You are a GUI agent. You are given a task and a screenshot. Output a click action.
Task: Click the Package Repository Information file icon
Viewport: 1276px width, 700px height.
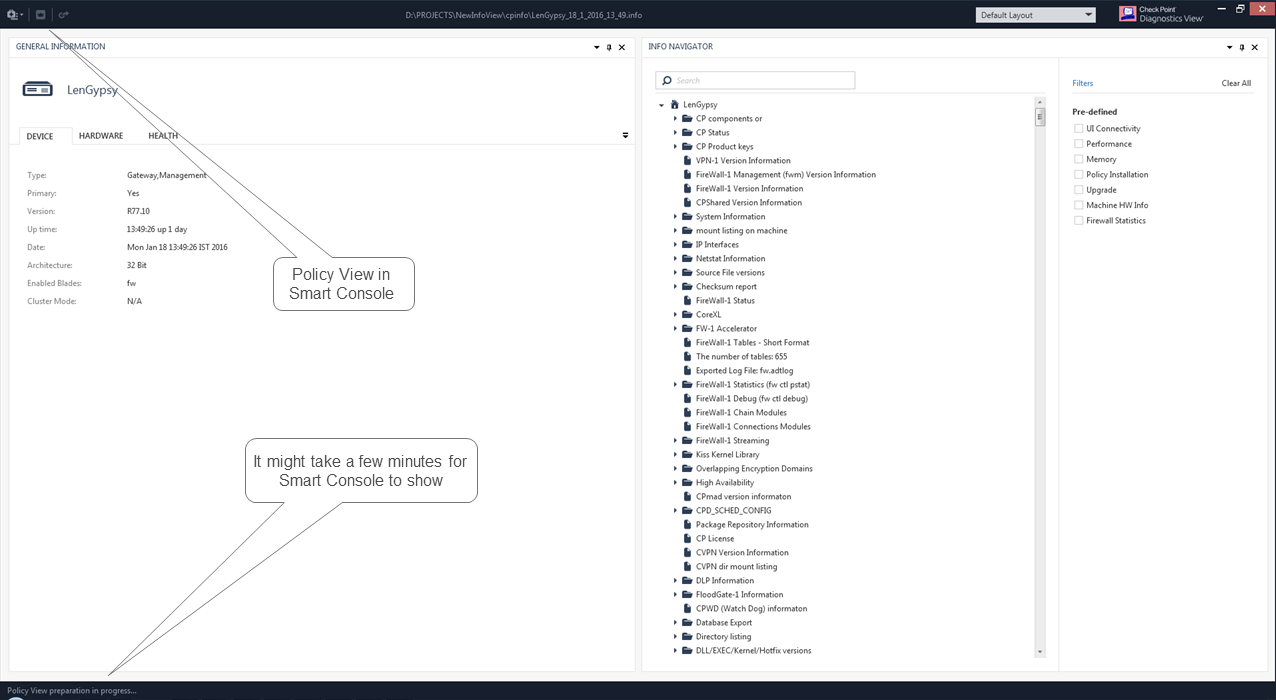687,525
